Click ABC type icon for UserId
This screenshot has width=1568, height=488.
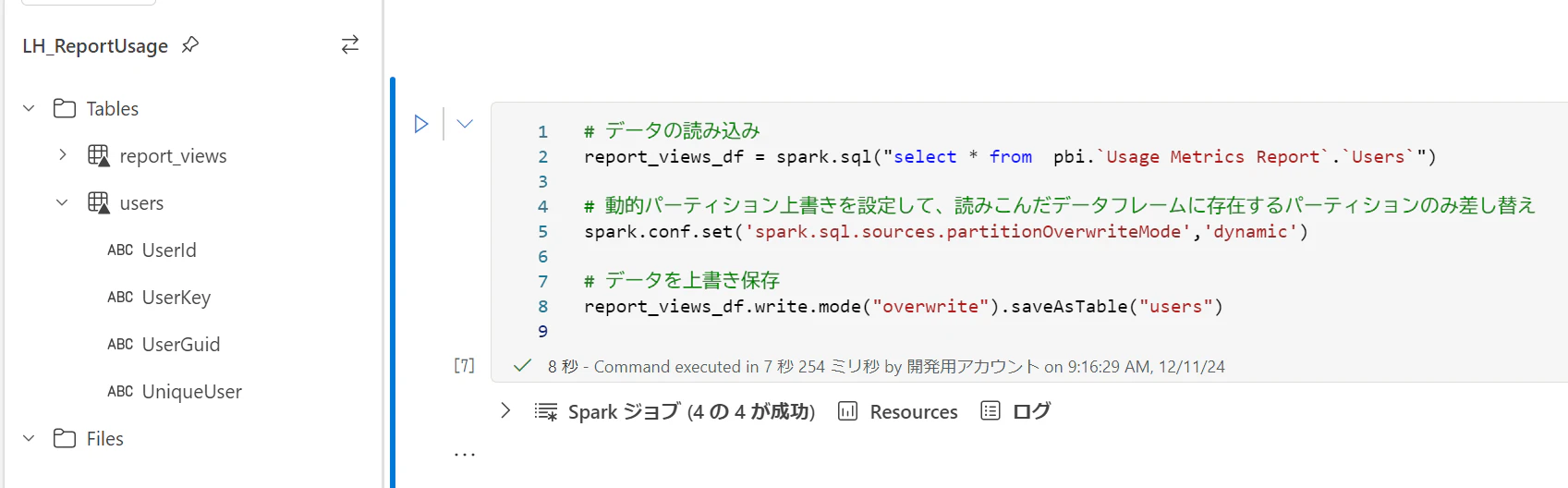120,250
